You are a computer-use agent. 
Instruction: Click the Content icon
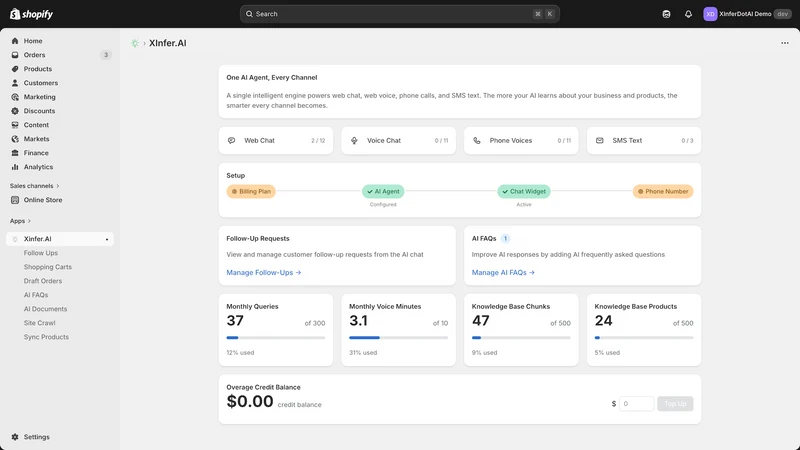click(15, 125)
